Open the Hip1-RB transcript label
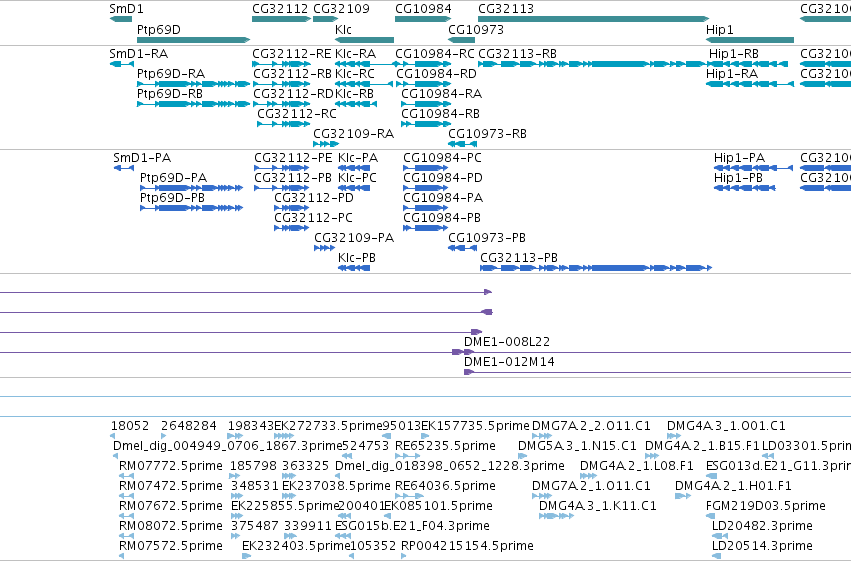The height and width of the screenshot is (561, 851). point(734,54)
